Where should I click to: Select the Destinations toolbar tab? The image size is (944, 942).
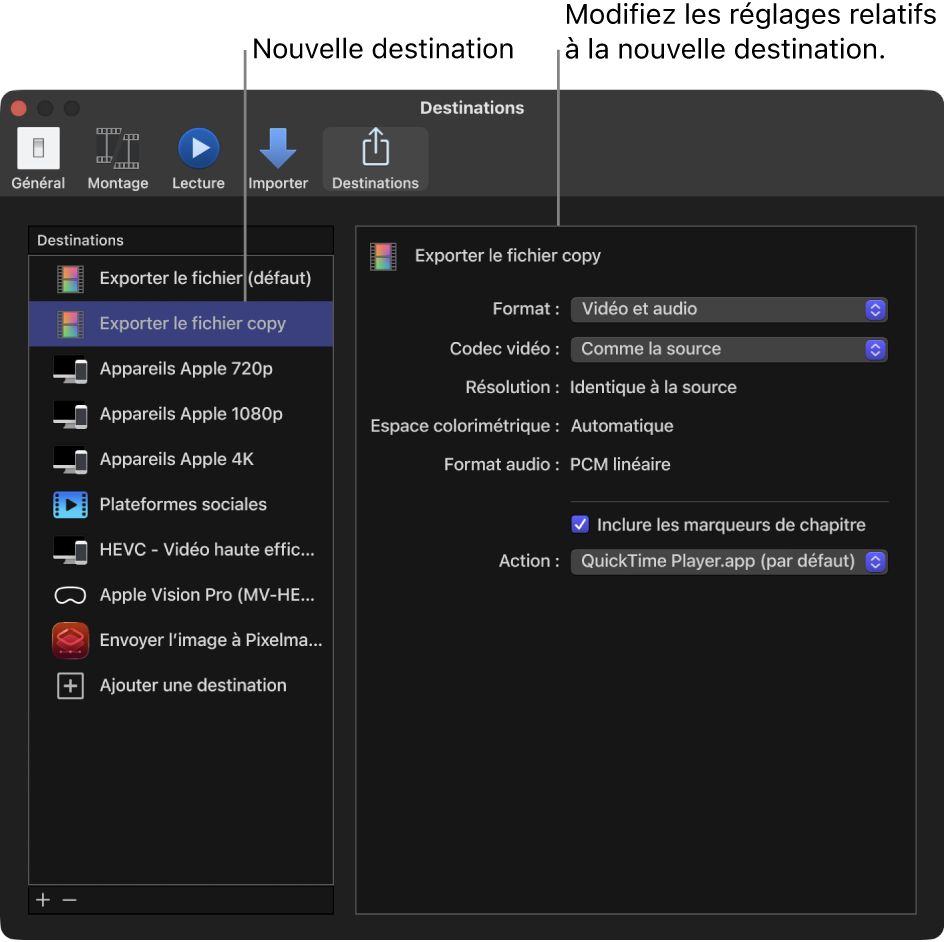click(376, 160)
